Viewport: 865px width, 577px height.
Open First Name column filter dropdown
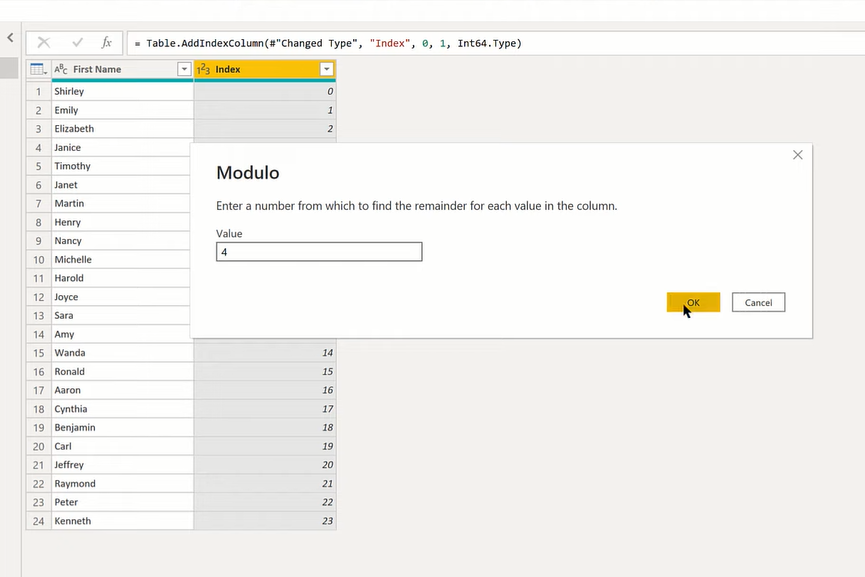184,69
